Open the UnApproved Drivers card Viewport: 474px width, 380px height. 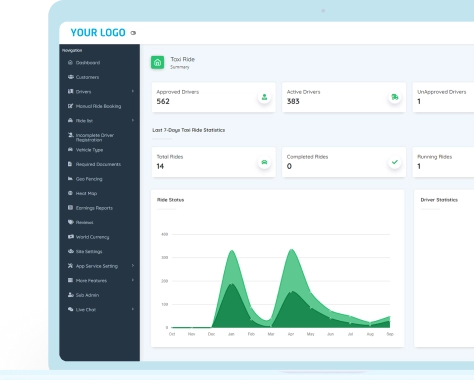click(x=443, y=97)
